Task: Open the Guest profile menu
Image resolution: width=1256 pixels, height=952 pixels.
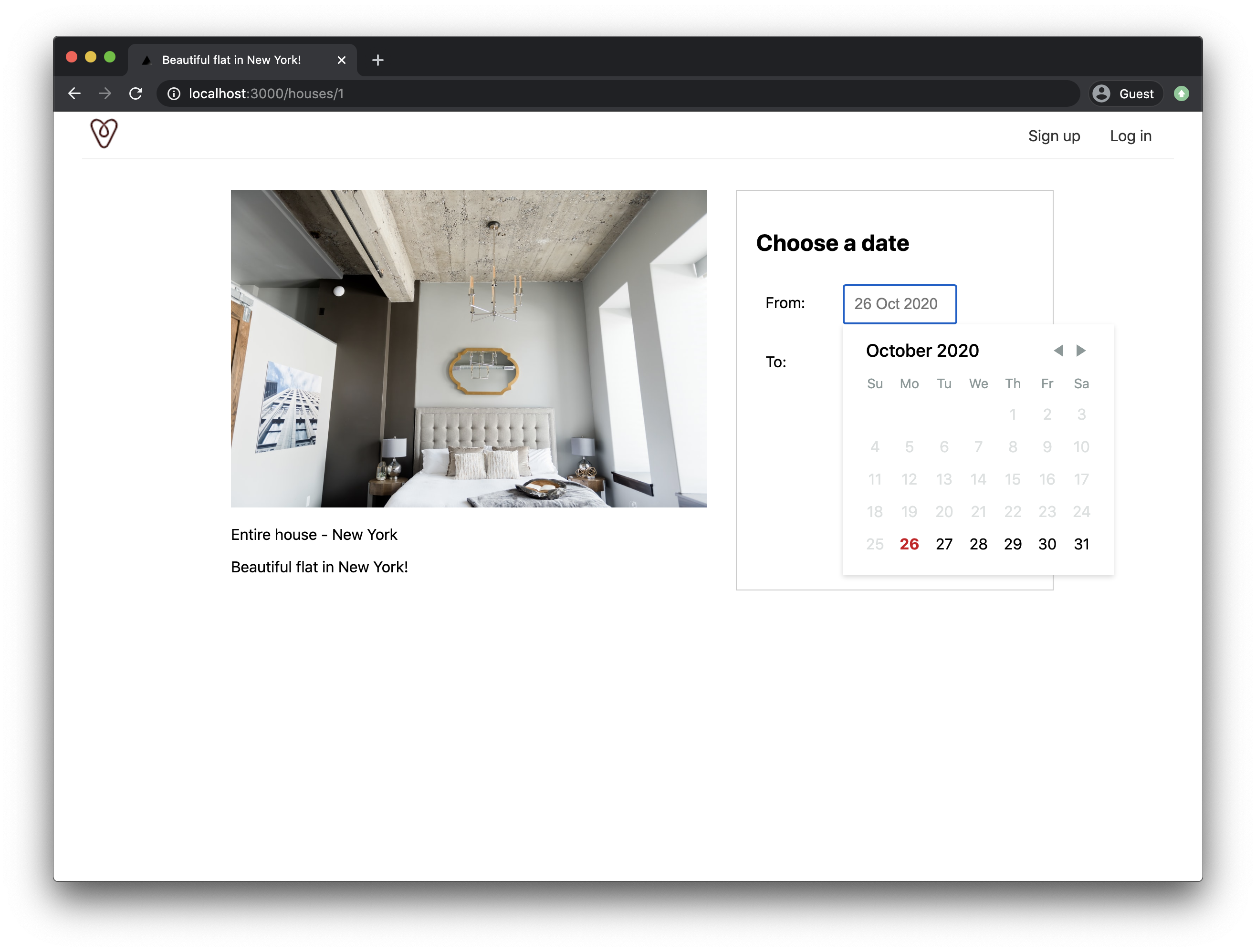Action: (x=1125, y=93)
